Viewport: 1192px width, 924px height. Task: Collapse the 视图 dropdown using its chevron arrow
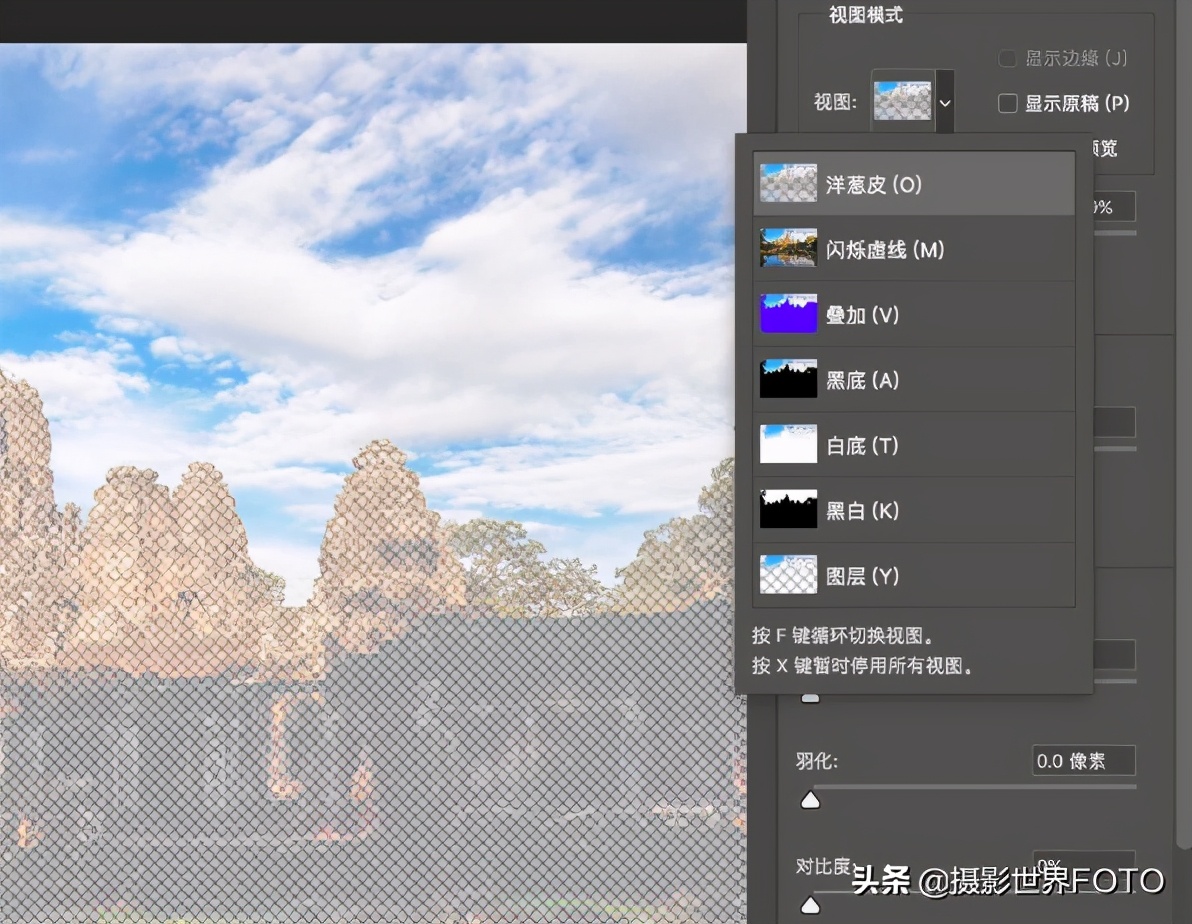click(x=945, y=102)
